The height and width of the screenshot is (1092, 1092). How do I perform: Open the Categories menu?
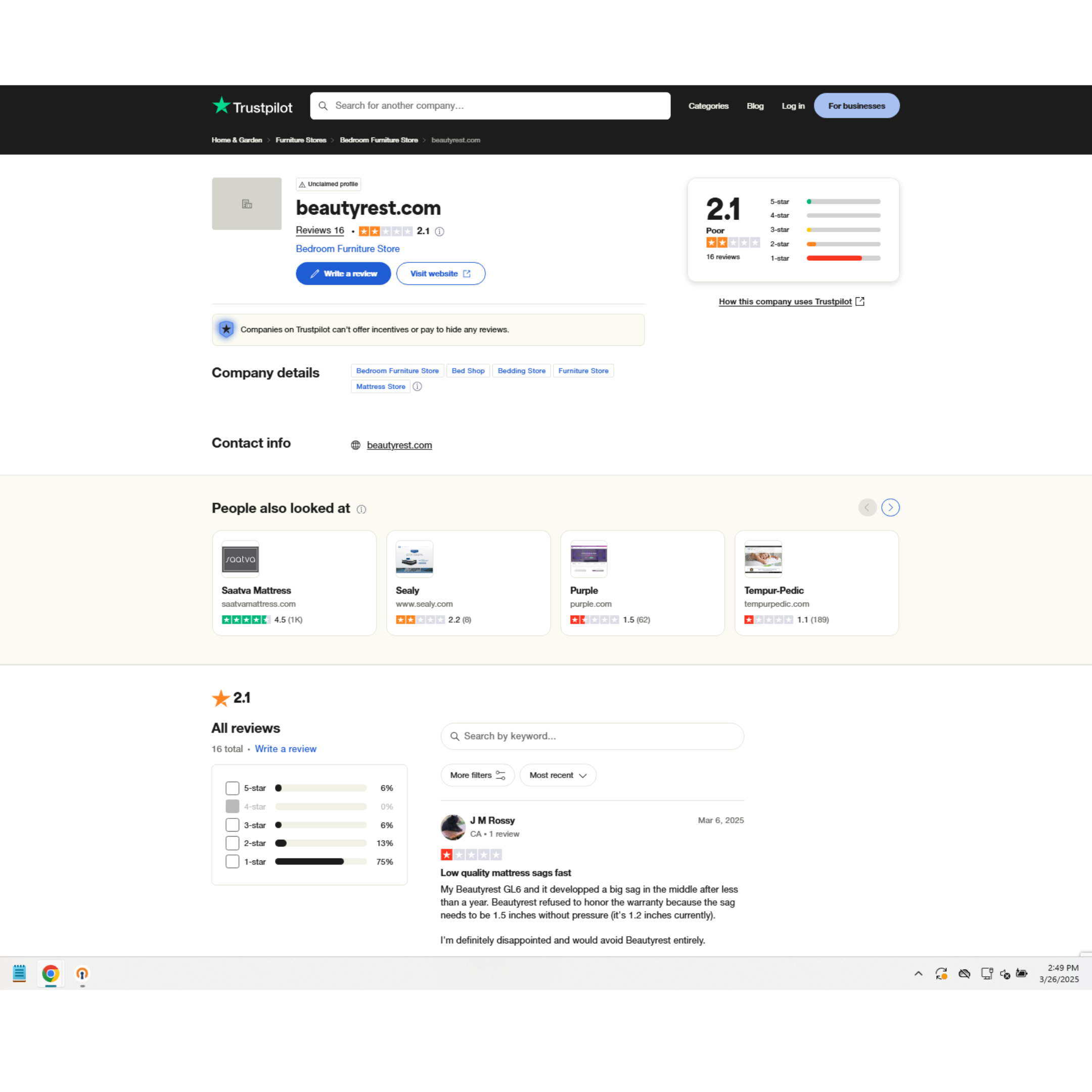708,106
